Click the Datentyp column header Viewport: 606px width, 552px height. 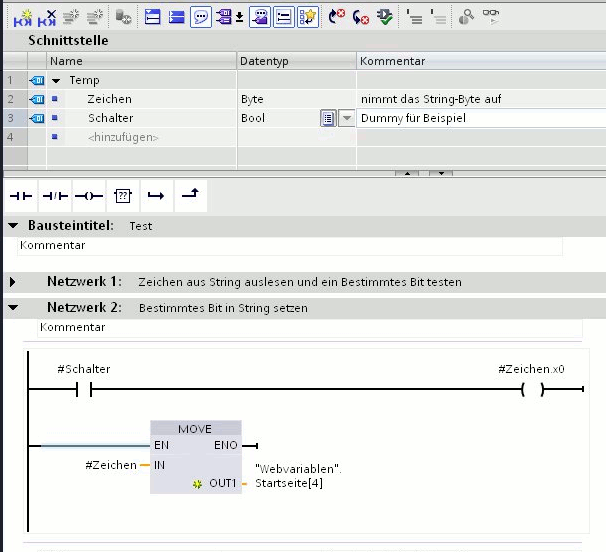tap(296, 61)
